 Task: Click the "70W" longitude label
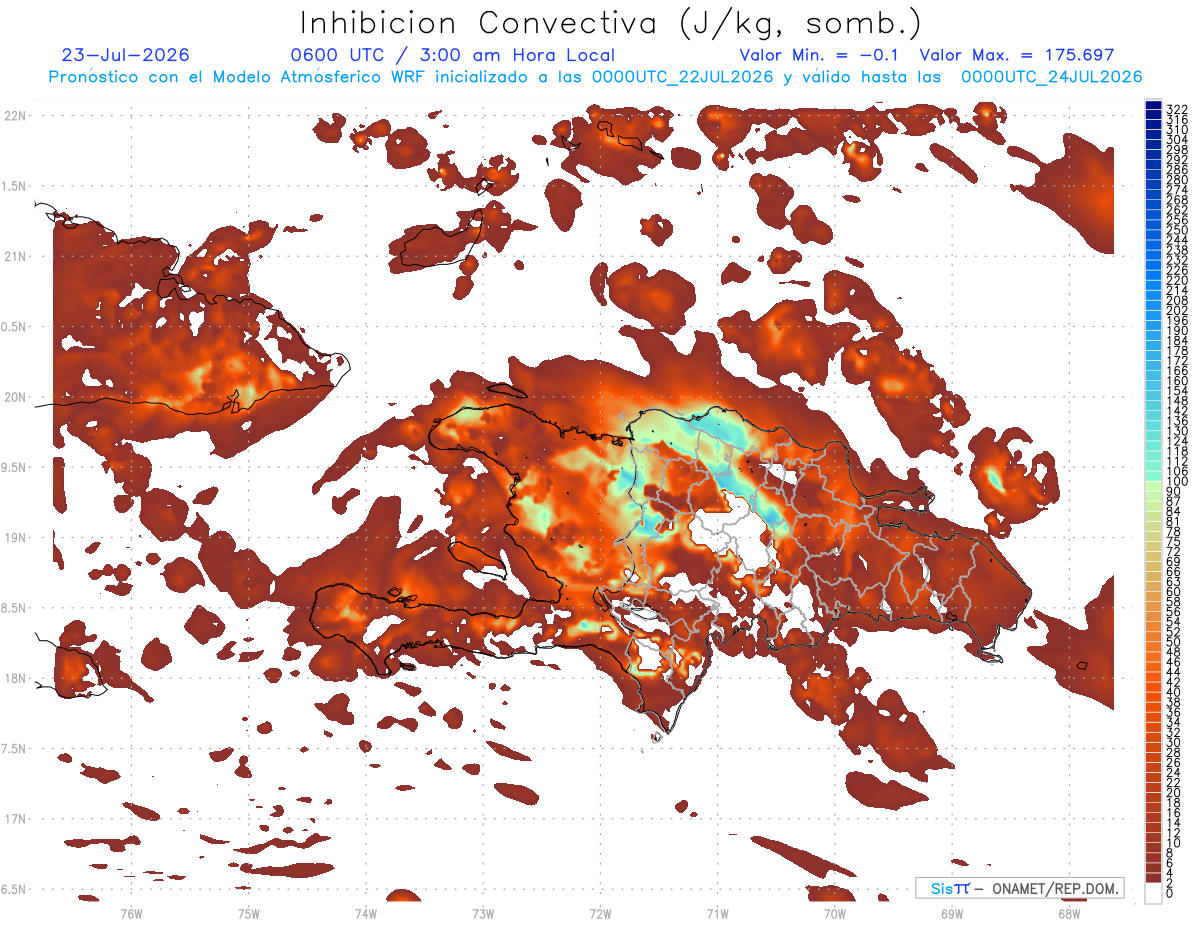(835, 913)
